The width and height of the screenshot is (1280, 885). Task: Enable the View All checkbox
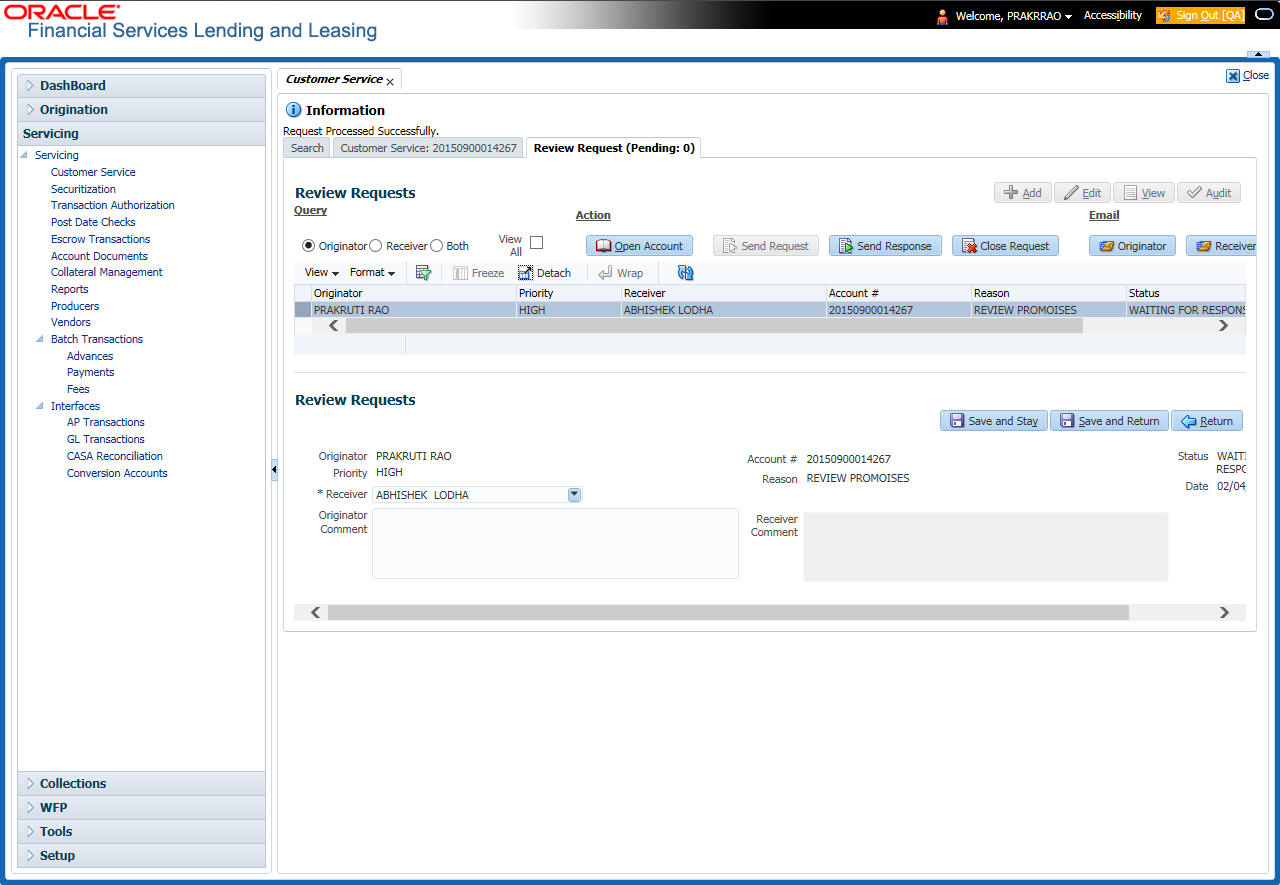(x=537, y=242)
